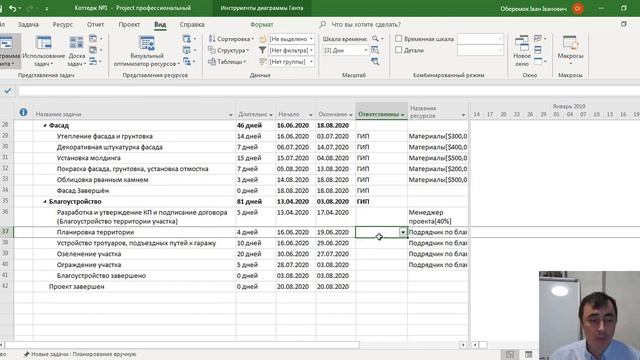Open the Проект ribbon tab
This screenshot has width=640, height=360.
coord(129,24)
